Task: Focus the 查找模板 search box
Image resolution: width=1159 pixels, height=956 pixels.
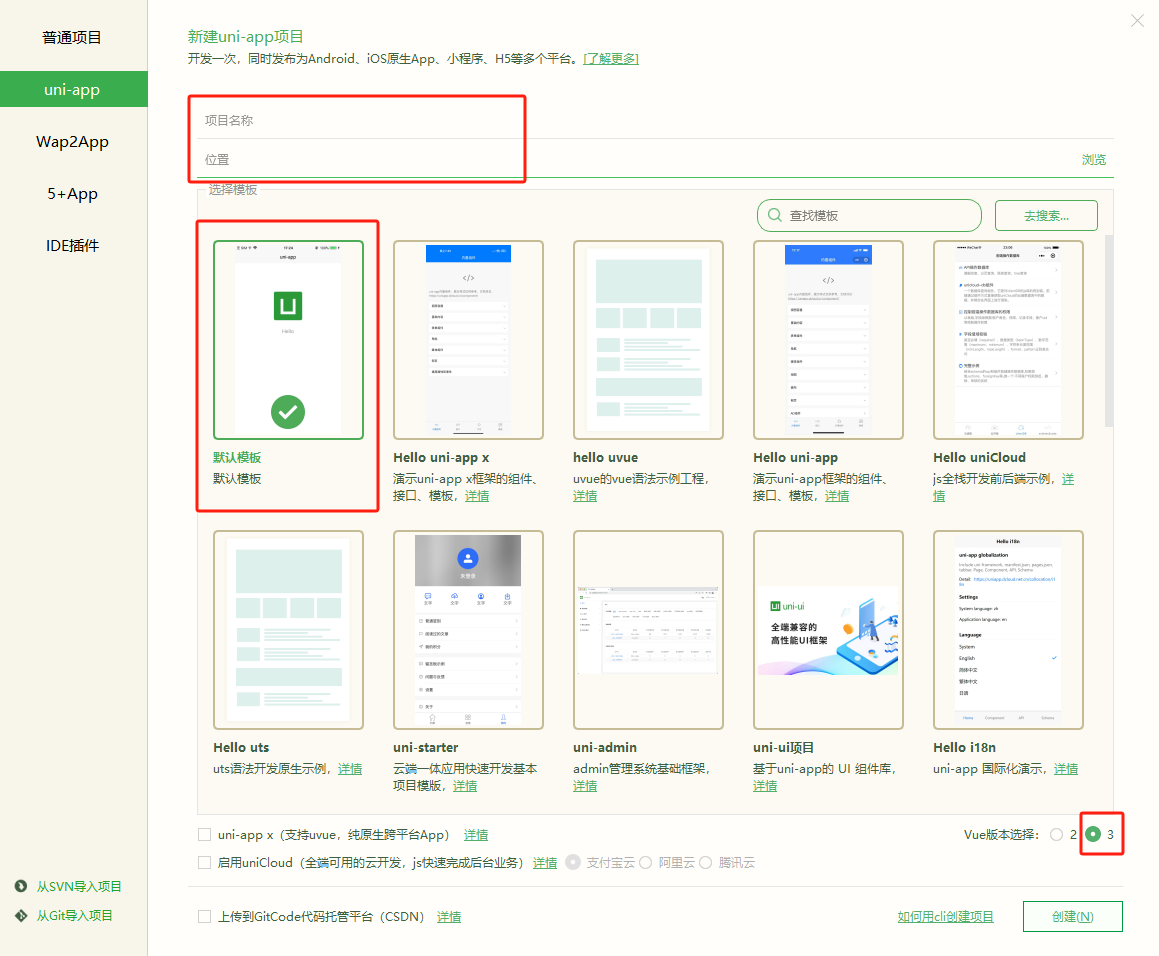Action: coord(869,215)
